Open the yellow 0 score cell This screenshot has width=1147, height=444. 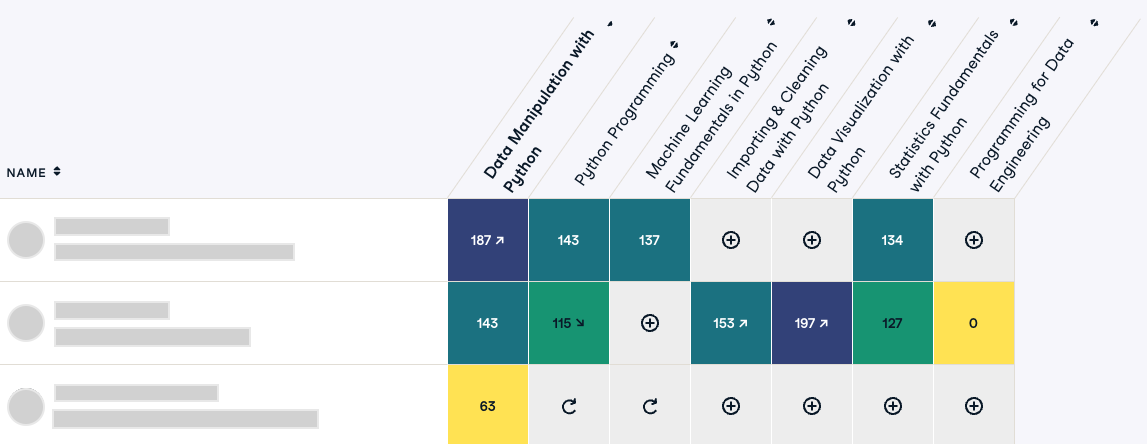974,323
